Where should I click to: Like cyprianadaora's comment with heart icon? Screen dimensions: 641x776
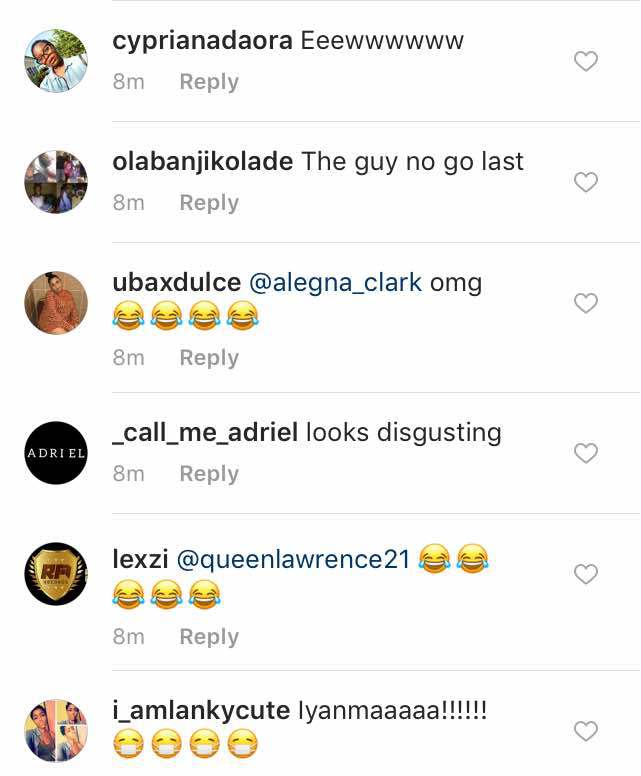(586, 61)
